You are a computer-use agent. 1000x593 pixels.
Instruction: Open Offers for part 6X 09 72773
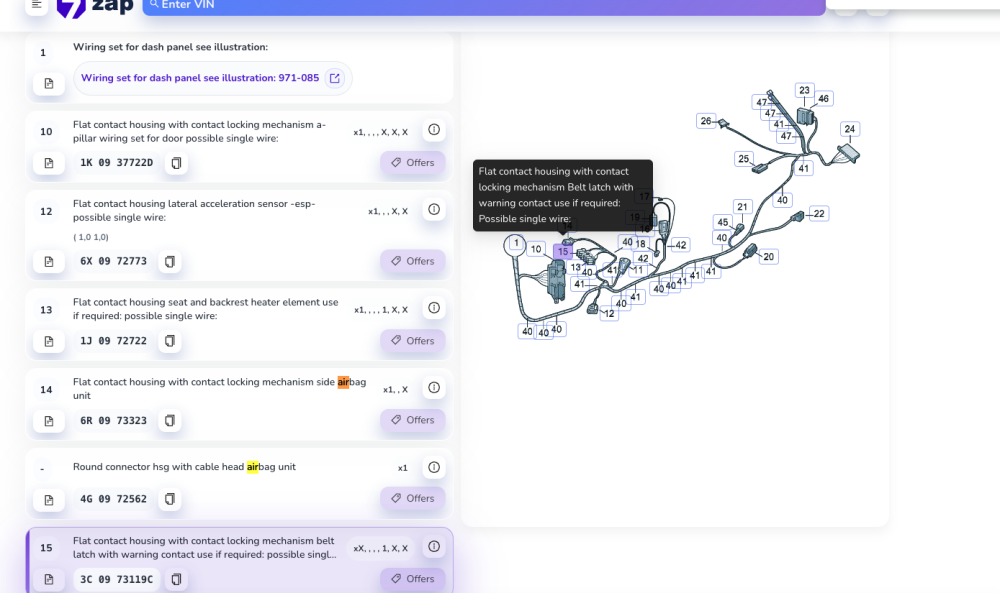tap(413, 261)
